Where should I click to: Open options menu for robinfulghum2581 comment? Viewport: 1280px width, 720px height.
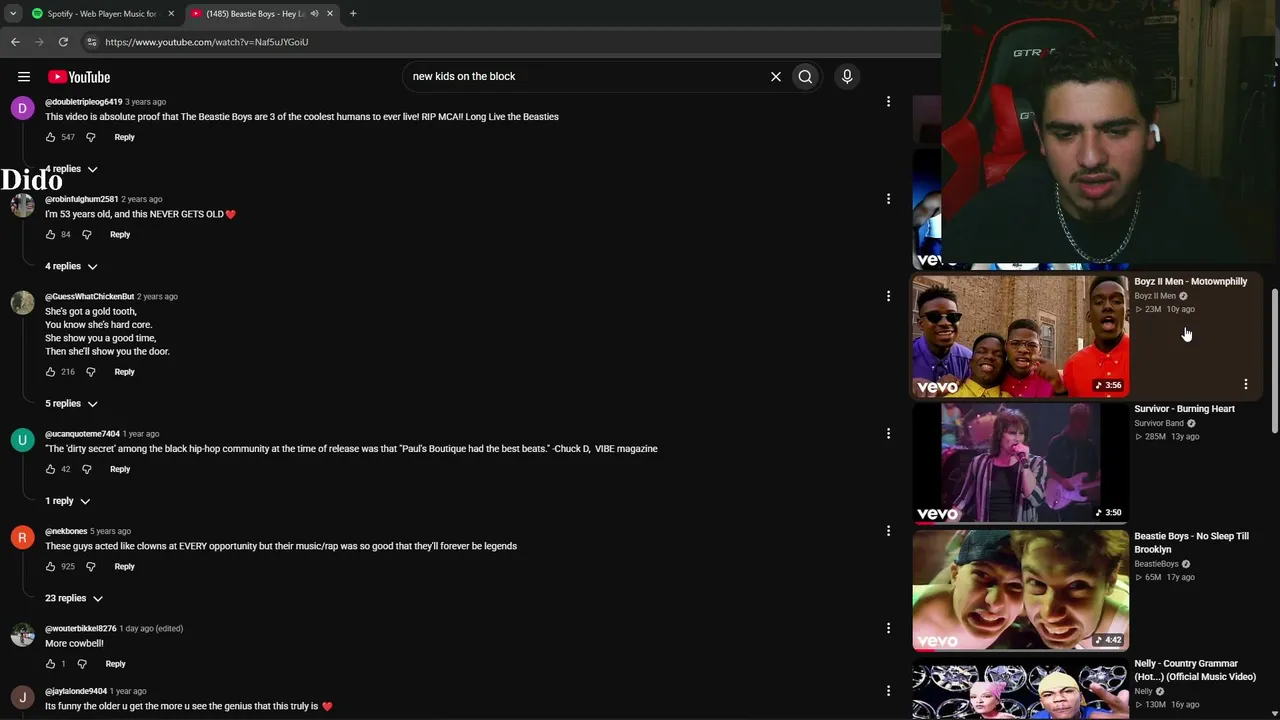888,199
